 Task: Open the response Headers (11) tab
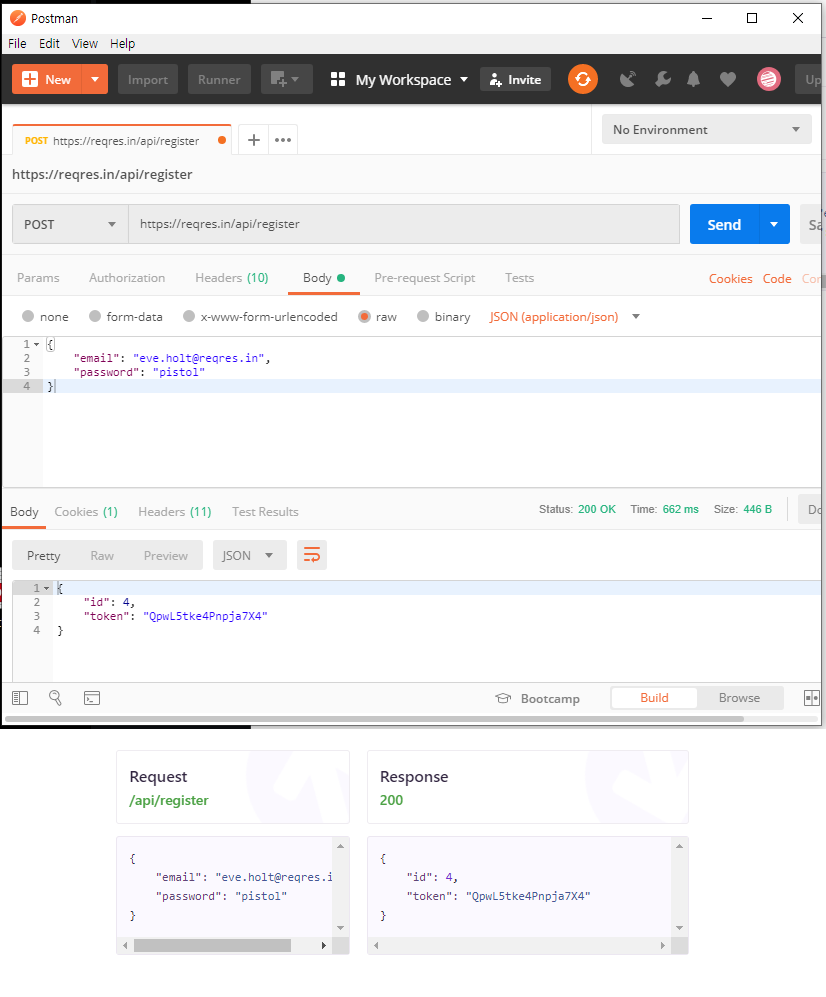pos(174,512)
